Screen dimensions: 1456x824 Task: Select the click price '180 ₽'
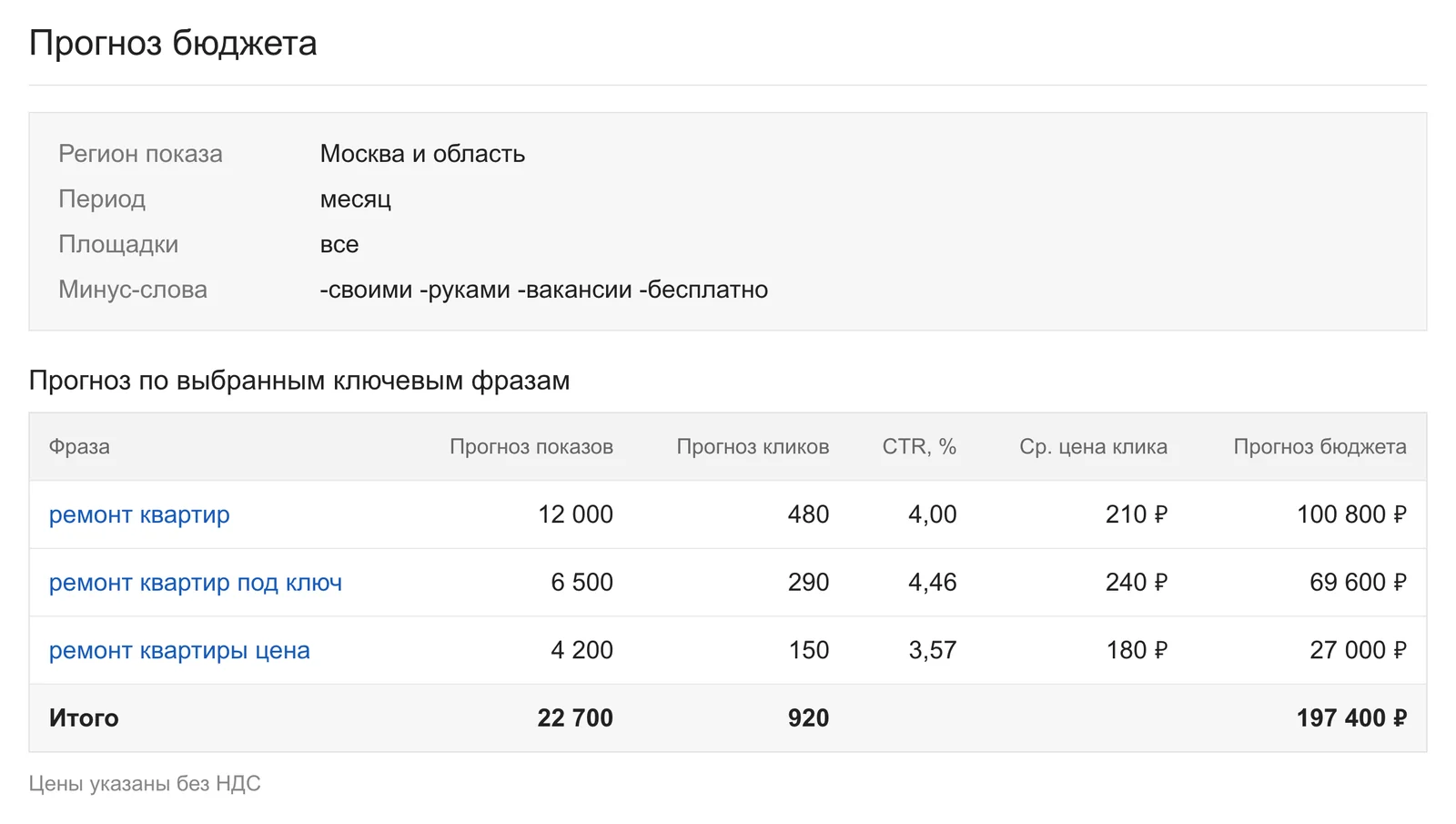point(1136,650)
